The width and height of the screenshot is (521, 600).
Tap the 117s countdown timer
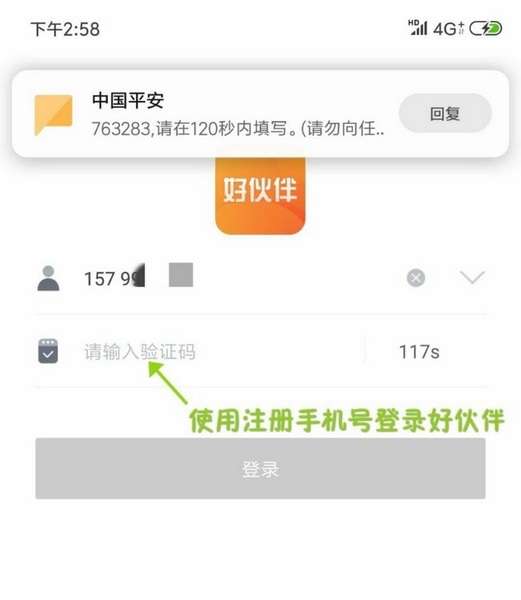coord(419,352)
